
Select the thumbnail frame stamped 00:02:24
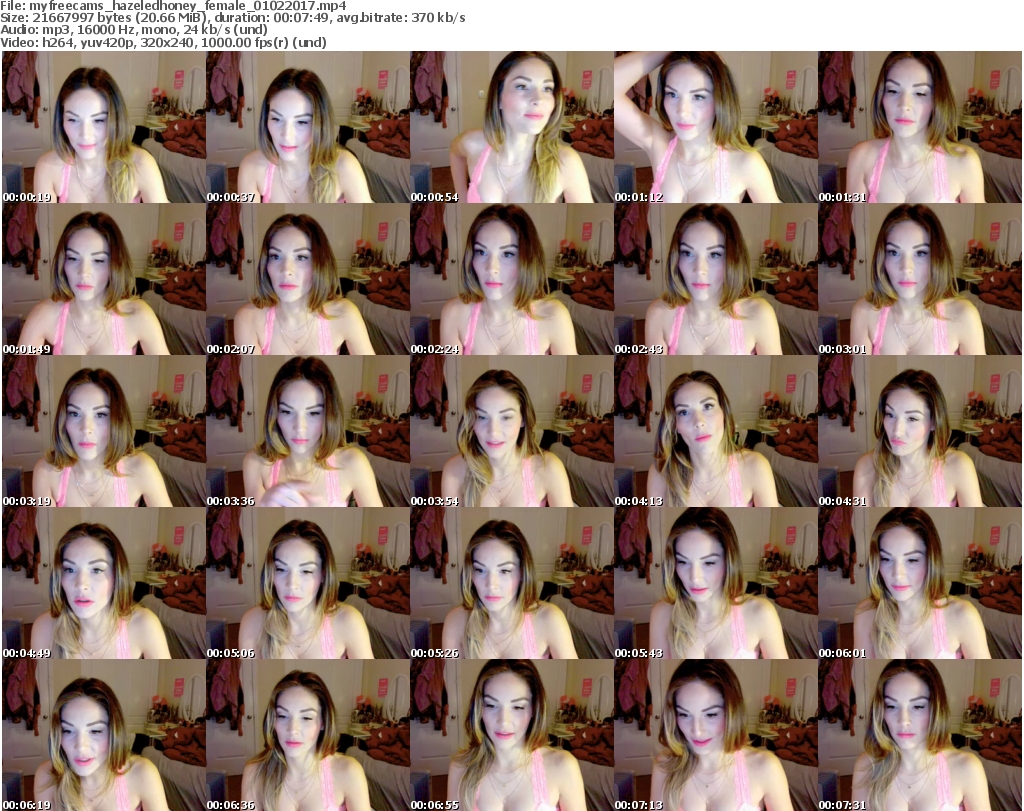(x=511, y=279)
